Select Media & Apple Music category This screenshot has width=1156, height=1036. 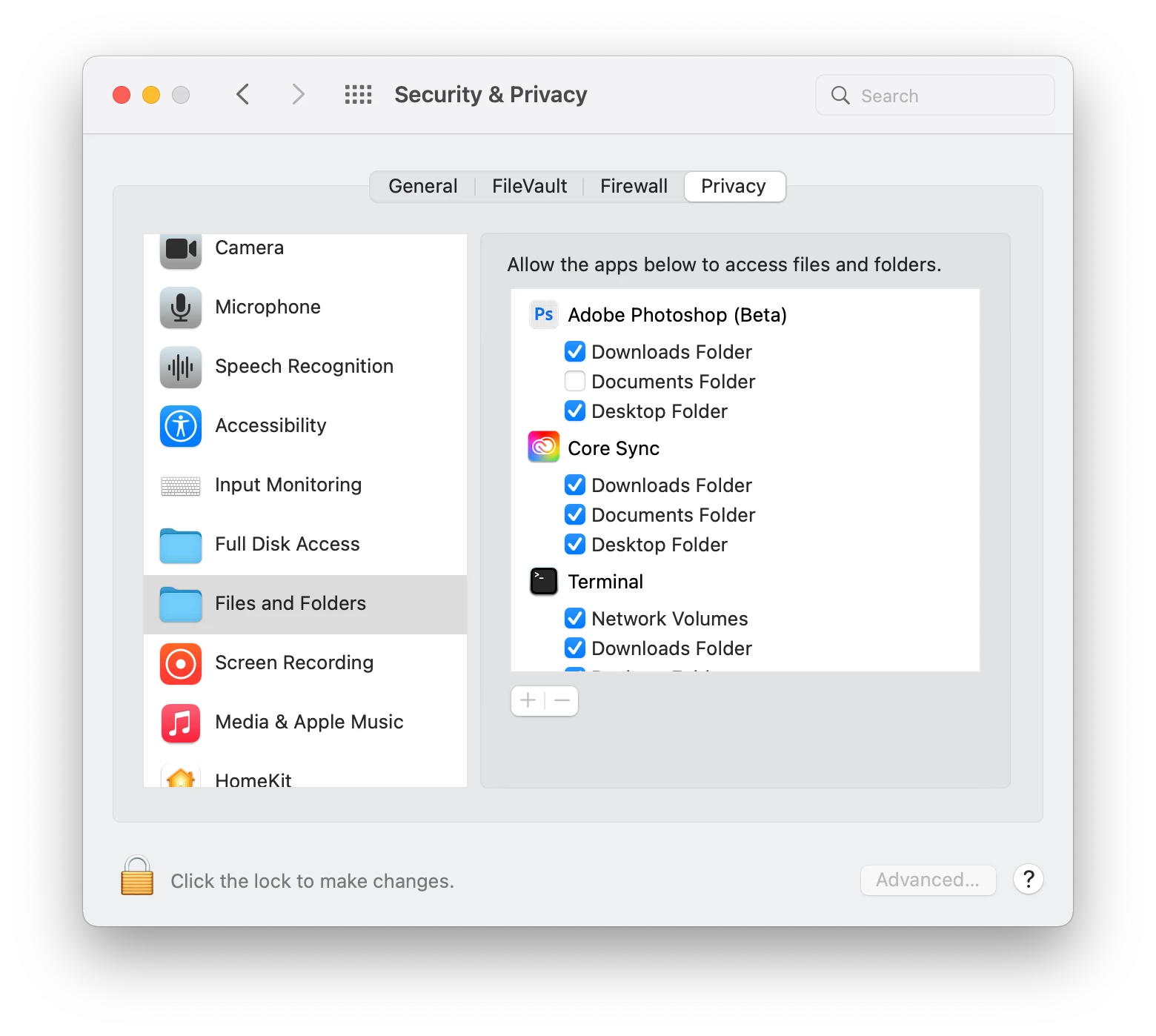(305, 723)
